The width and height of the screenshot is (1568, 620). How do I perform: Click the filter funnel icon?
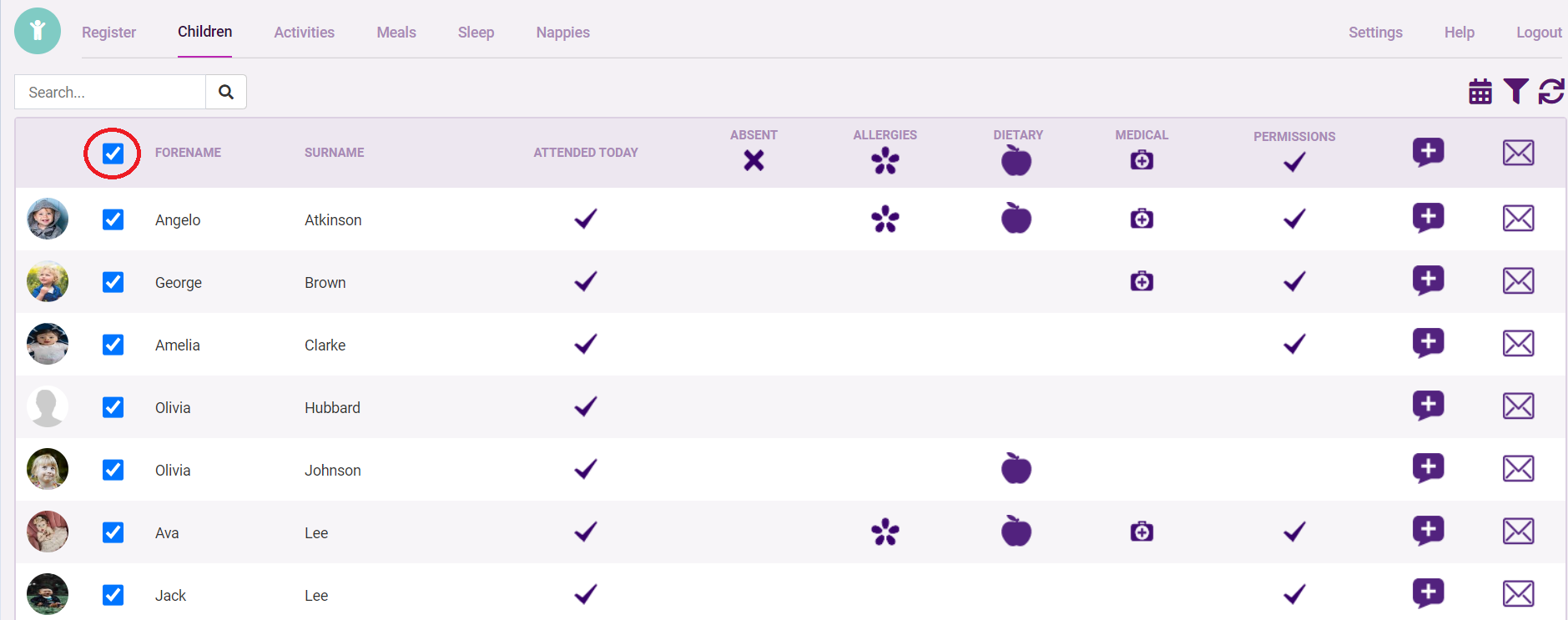click(x=1515, y=91)
